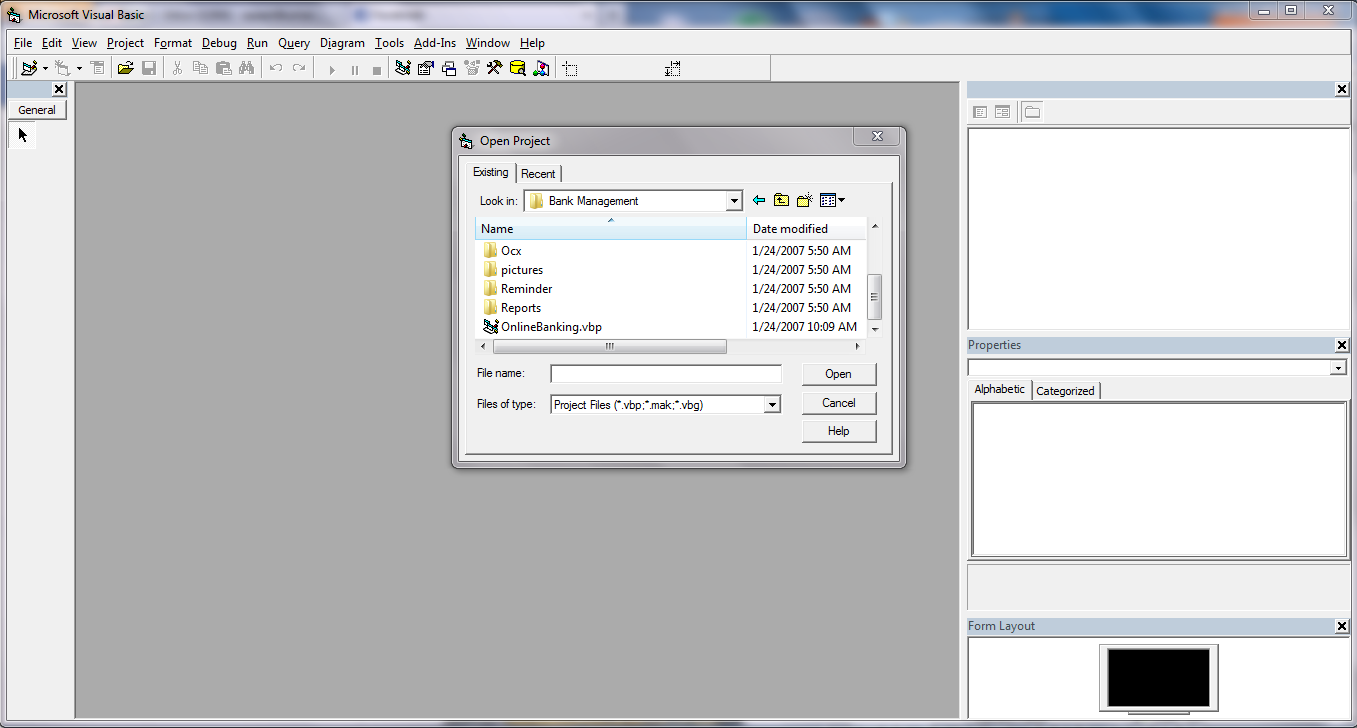Open the Look in folder dropdown
The image size is (1357, 728).
point(734,201)
